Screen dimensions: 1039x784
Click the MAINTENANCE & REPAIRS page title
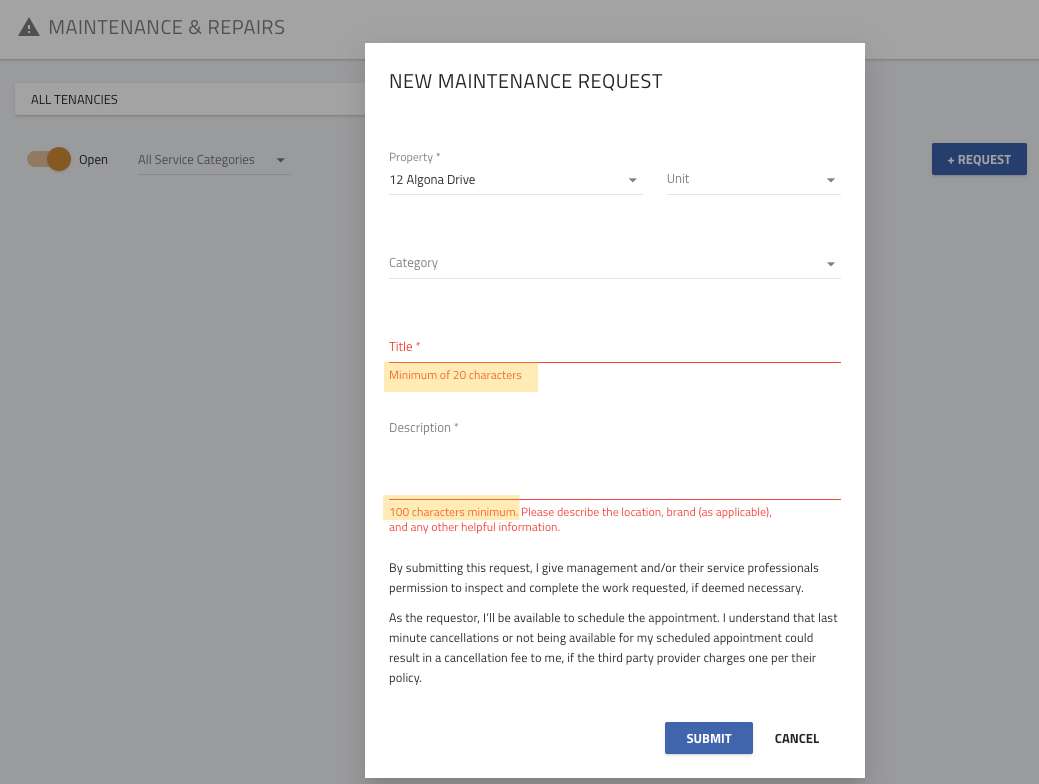(166, 27)
